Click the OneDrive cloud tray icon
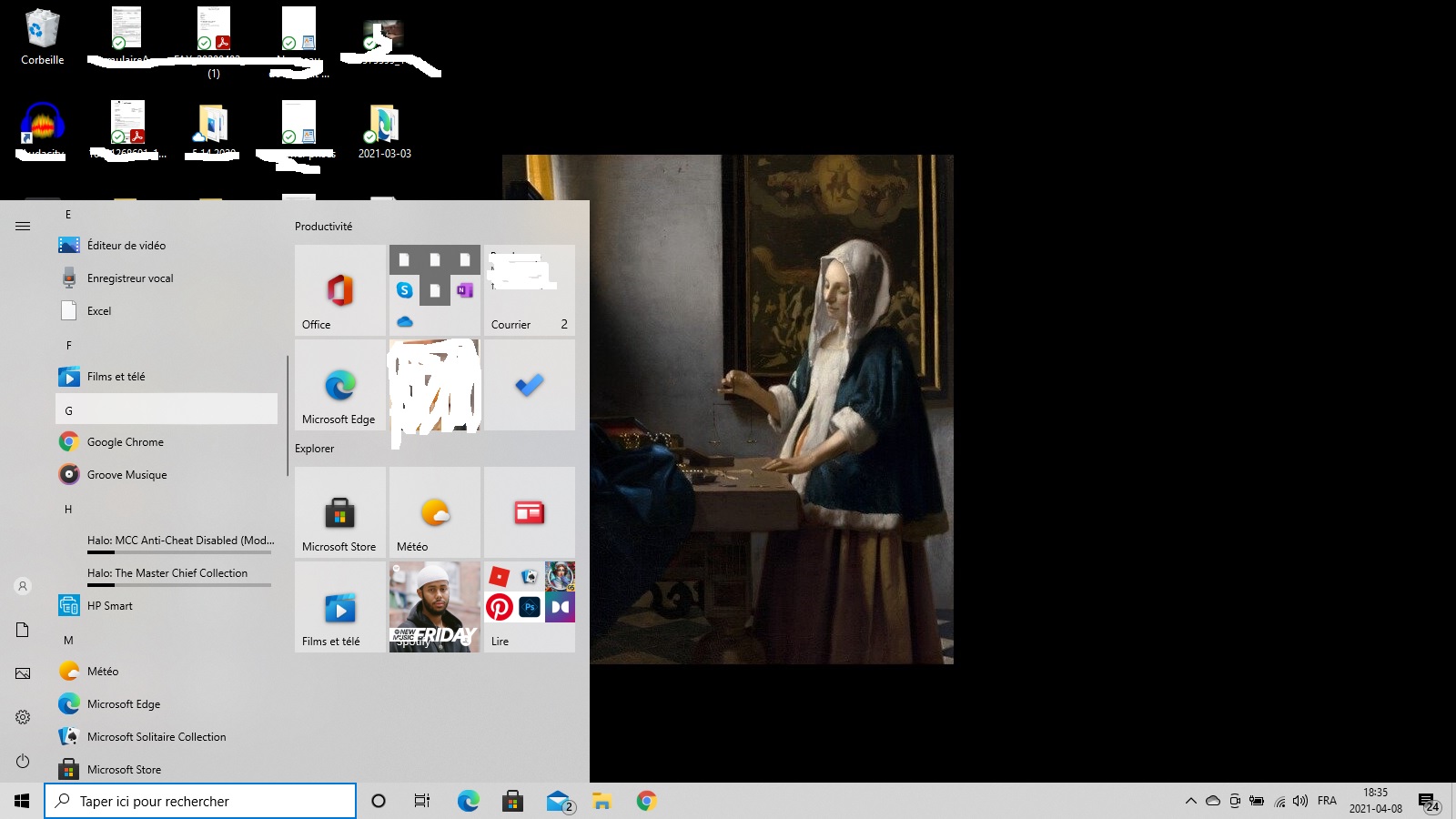Viewport: 1456px width, 819px height. (x=1213, y=801)
